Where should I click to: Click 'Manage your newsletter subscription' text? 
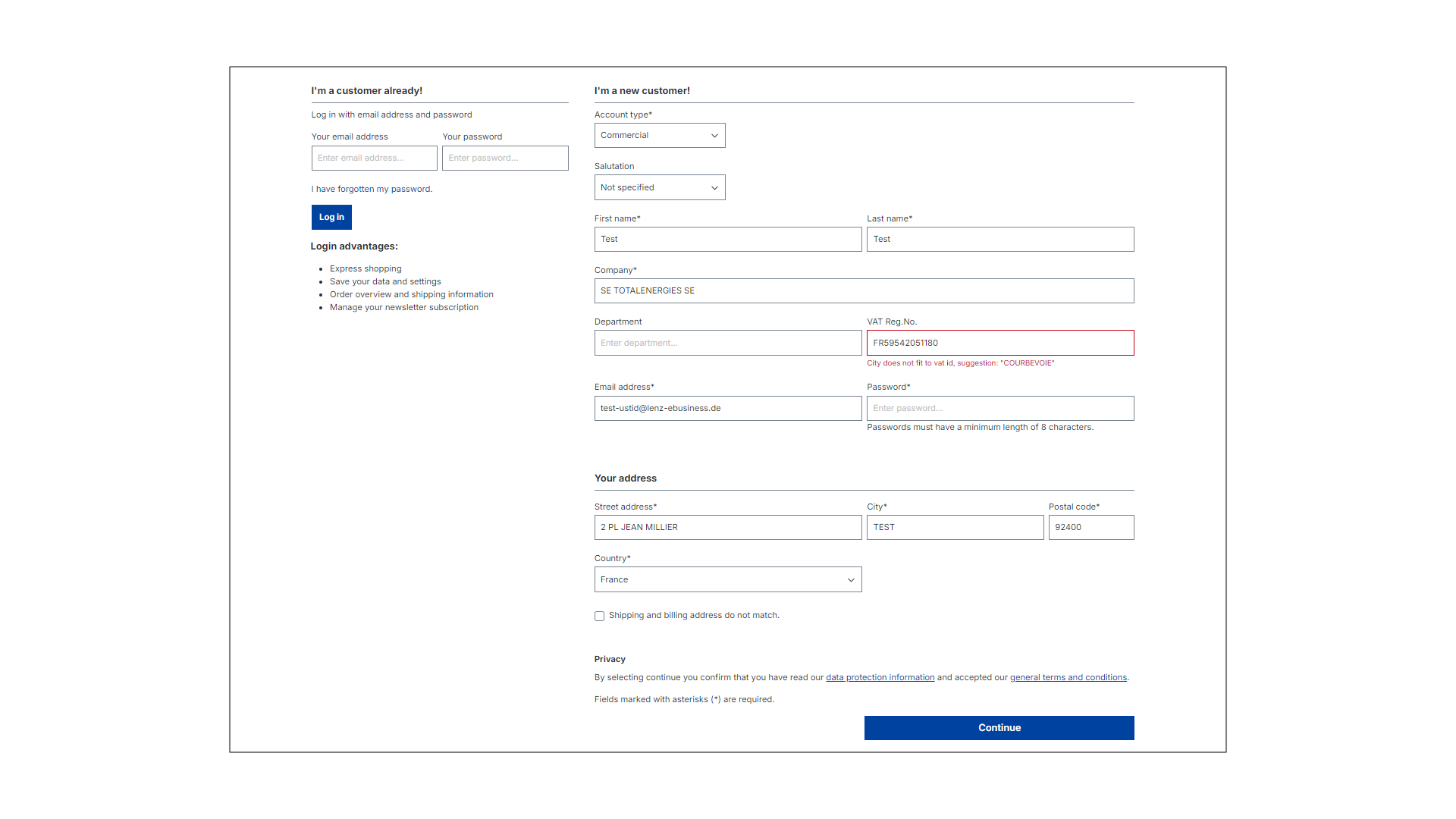[x=404, y=307]
